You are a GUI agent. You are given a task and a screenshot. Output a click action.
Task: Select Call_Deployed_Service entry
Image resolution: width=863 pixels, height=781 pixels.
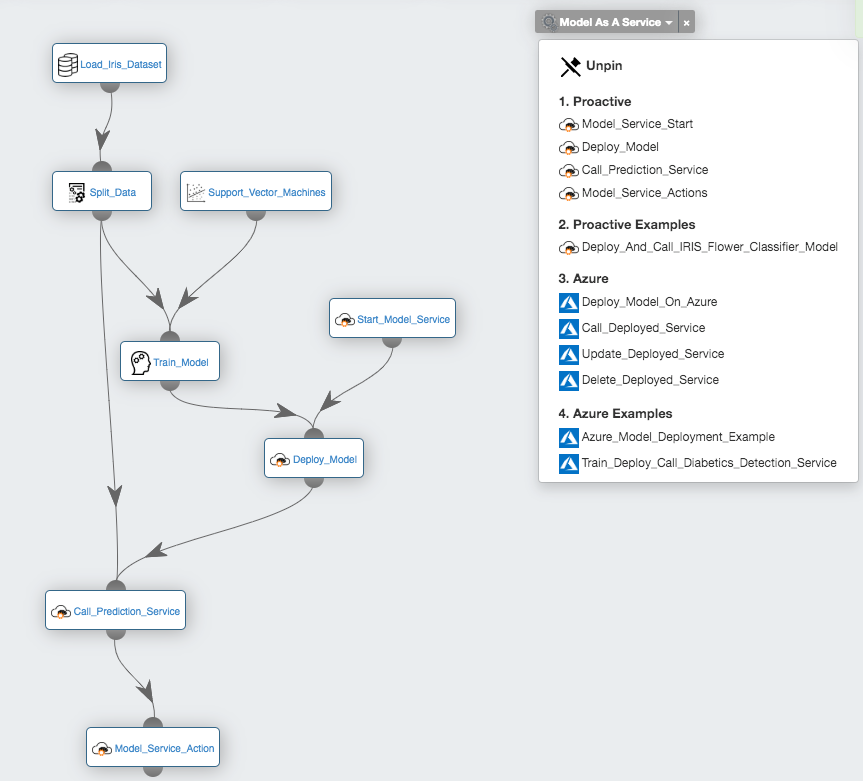(643, 328)
